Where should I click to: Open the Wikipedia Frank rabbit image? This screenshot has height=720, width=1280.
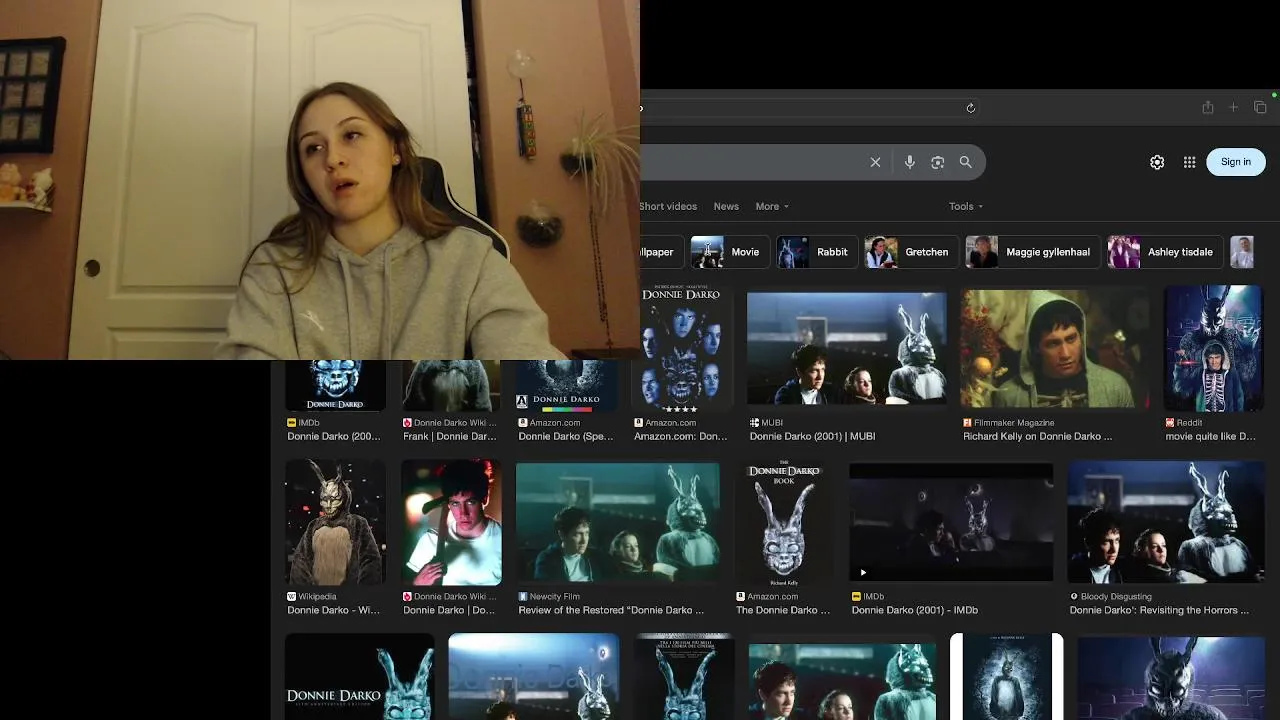coord(335,522)
